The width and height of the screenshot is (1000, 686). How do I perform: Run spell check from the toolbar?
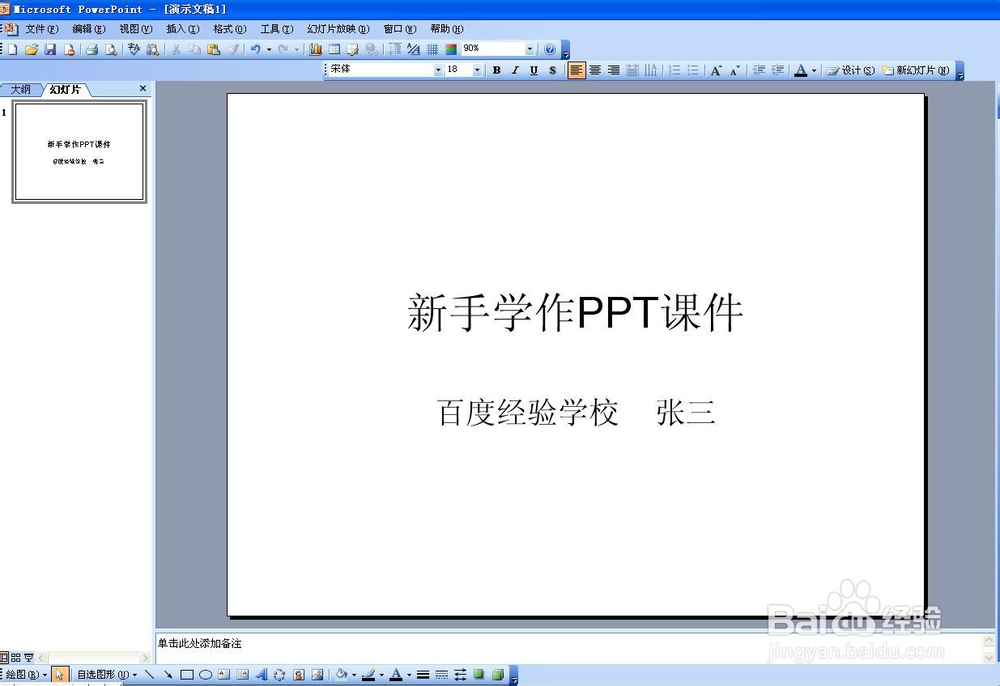point(132,48)
